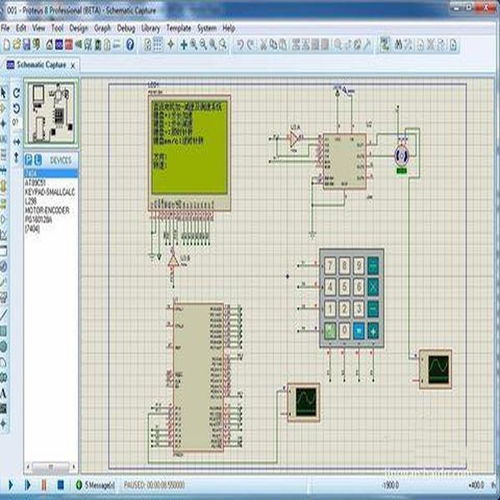Screen dimensions: 500x500
Task: Click the L library button beside DEVICES
Action: 38,160
